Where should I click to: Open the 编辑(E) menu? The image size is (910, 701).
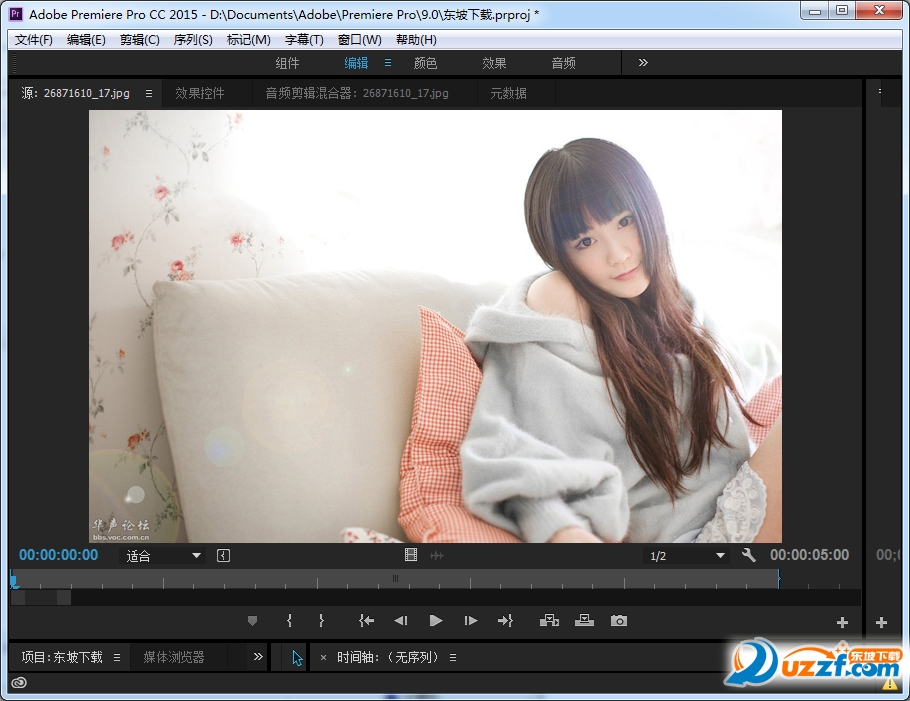86,39
